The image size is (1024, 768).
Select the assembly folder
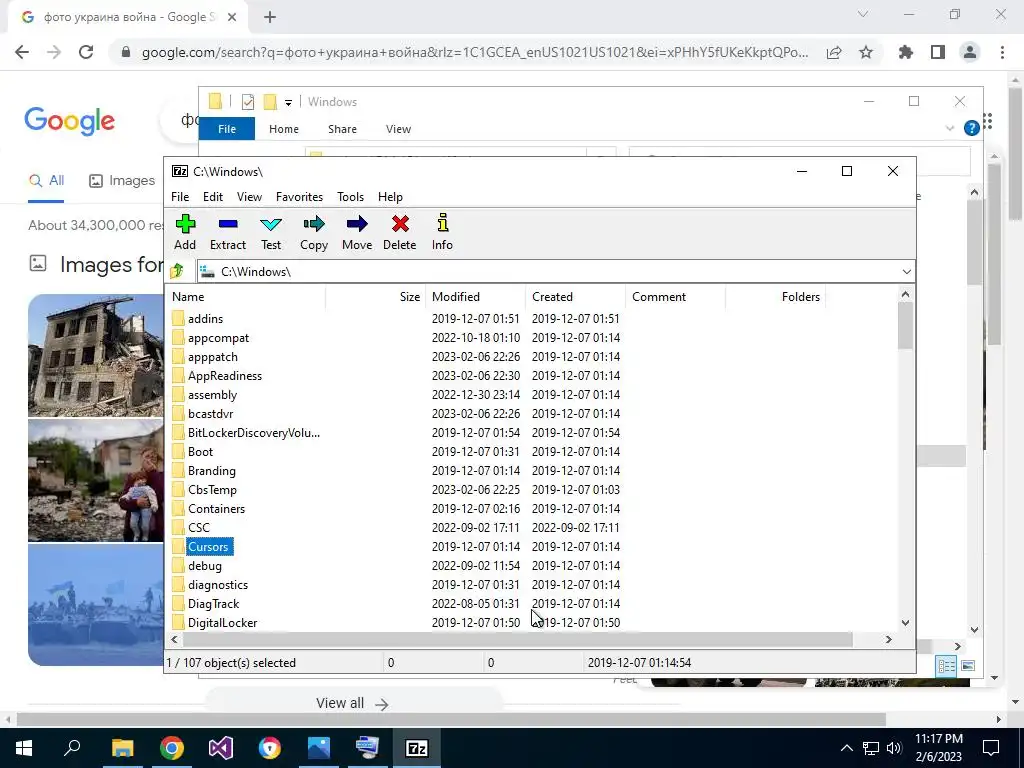coord(212,394)
